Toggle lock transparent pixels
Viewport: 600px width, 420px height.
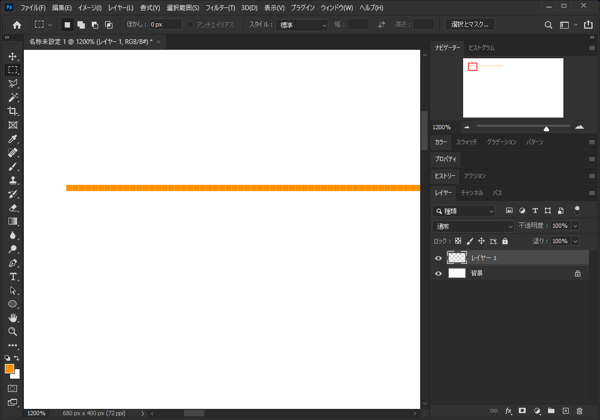point(458,241)
